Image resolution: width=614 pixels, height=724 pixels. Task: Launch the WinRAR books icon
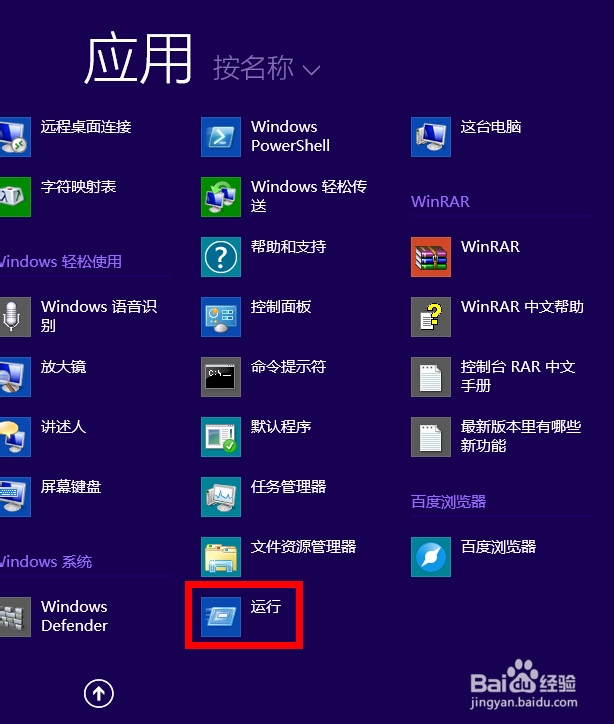click(431, 257)
